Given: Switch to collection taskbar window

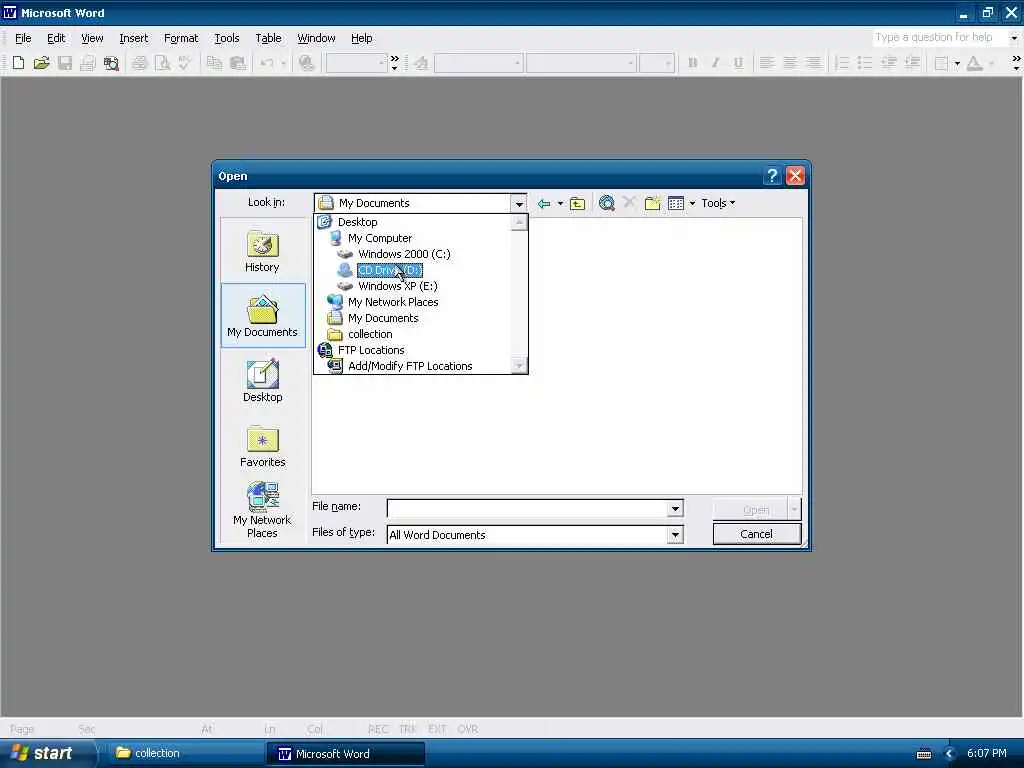Looking at the screenshot, I should [x=186, y=753].
